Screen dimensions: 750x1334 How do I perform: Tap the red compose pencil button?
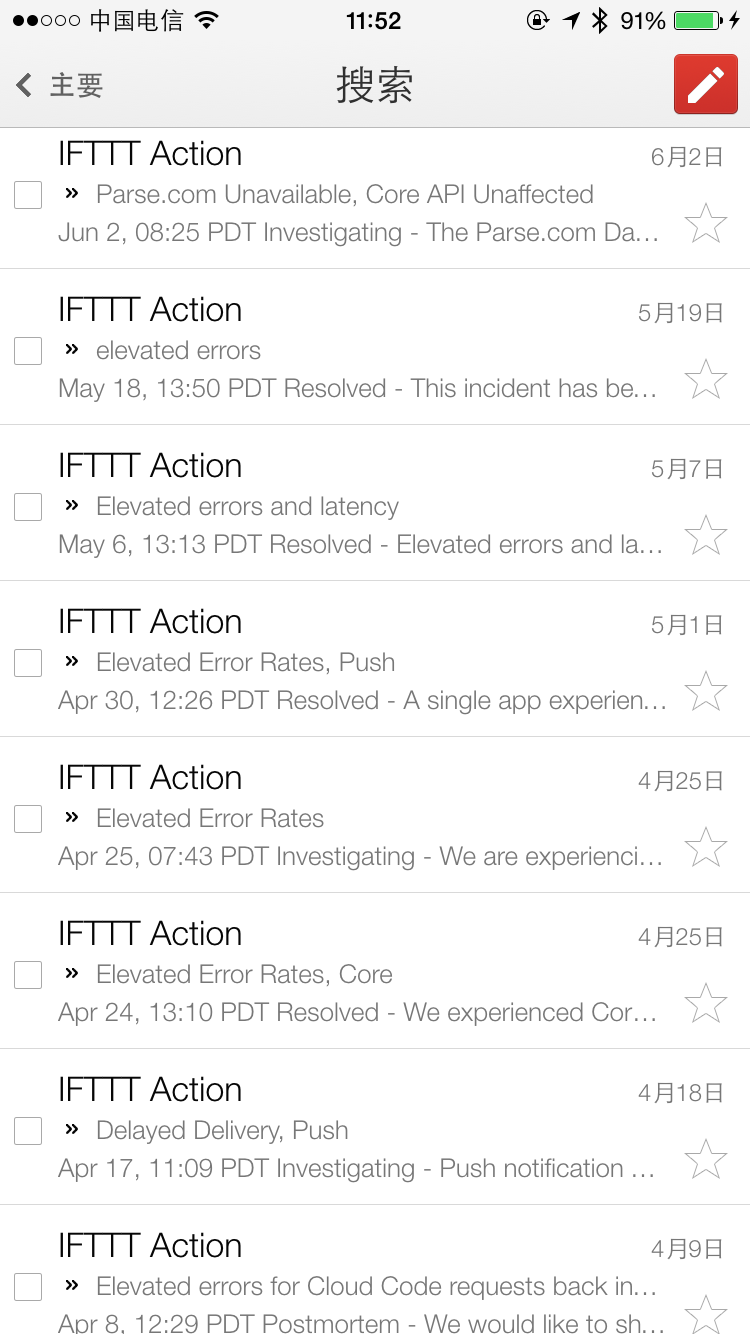point(705,85)
